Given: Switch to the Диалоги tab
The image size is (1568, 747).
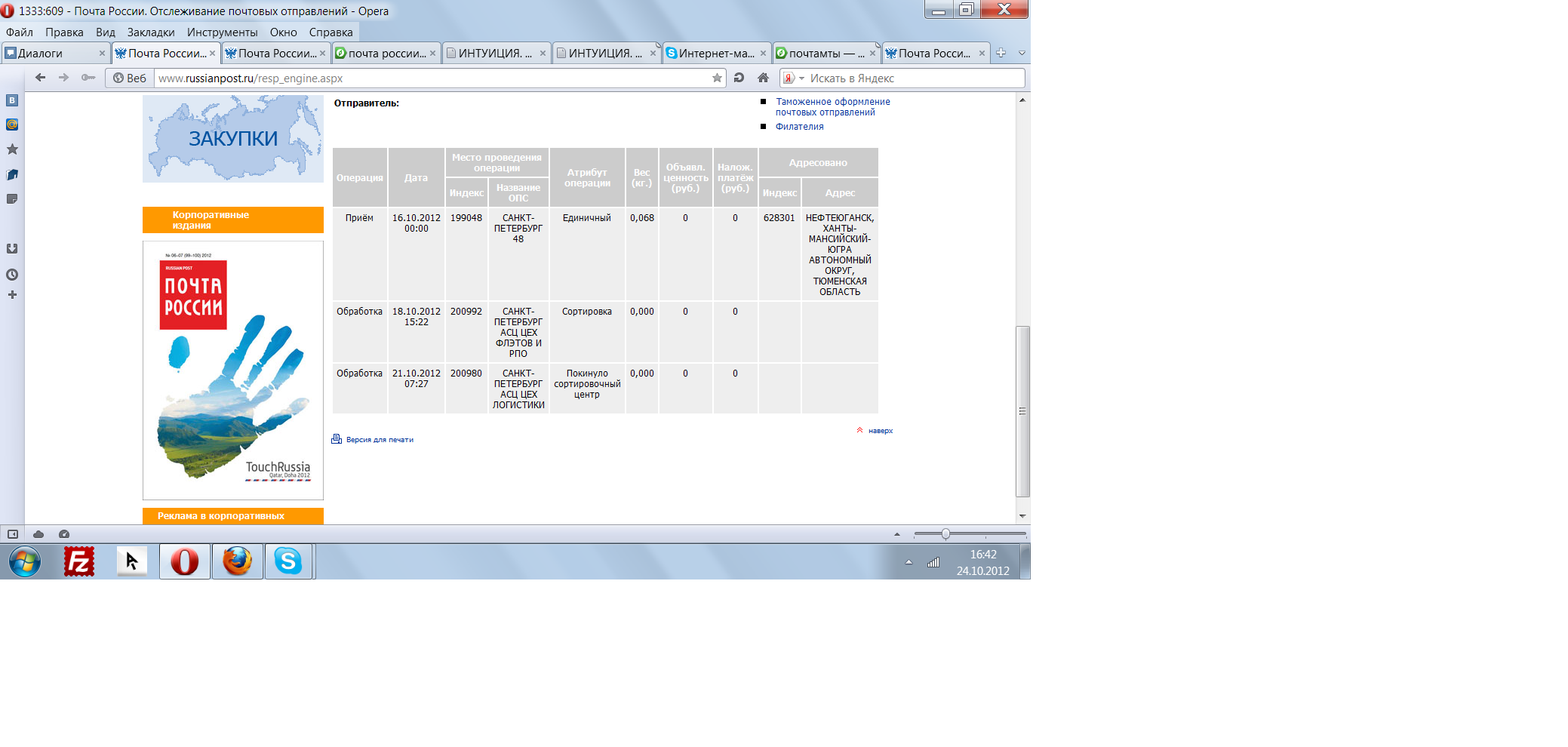Looking at the screenshot, I should coord(55,53).
